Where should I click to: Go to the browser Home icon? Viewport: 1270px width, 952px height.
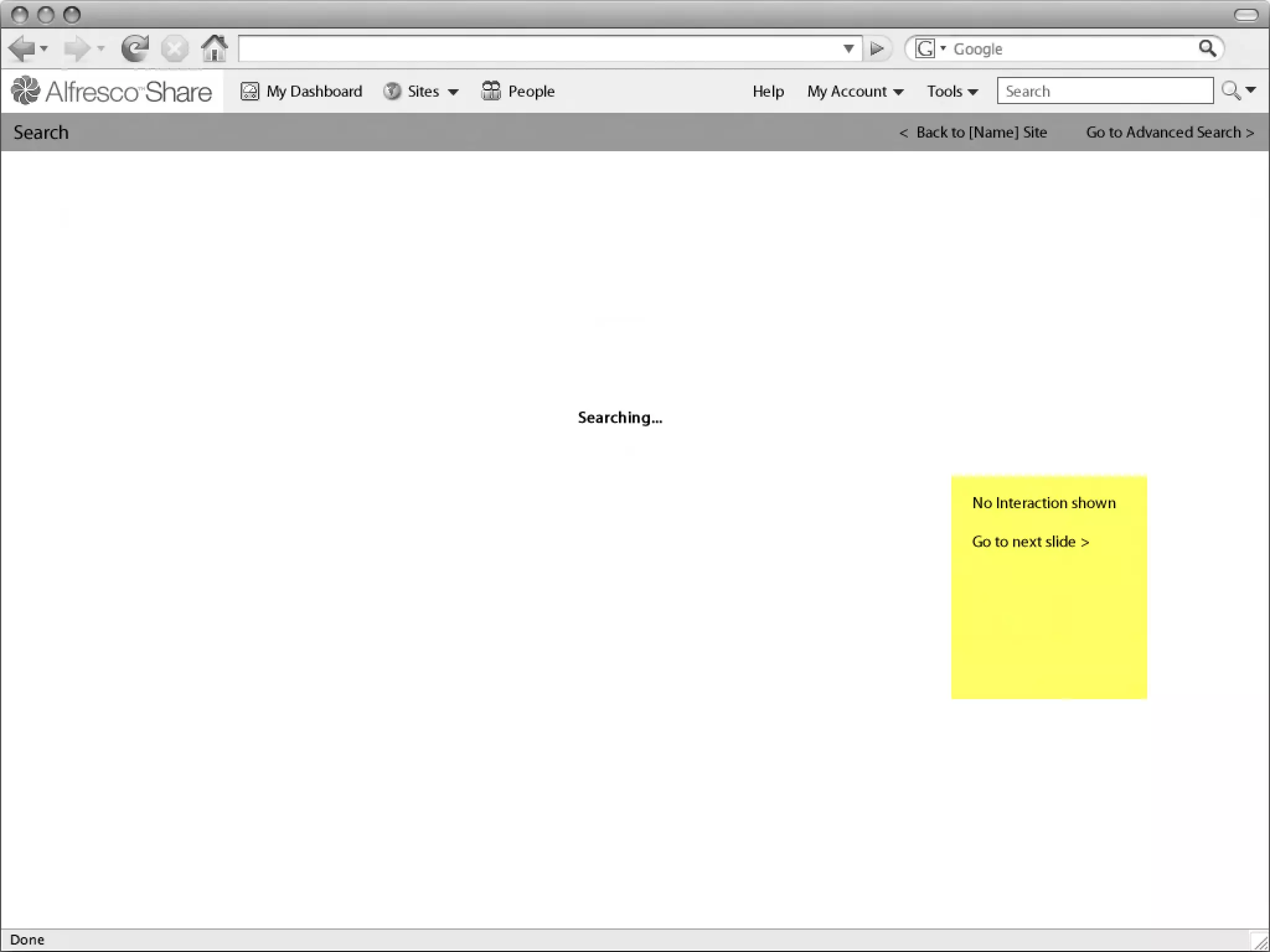(x=215, y=48)
